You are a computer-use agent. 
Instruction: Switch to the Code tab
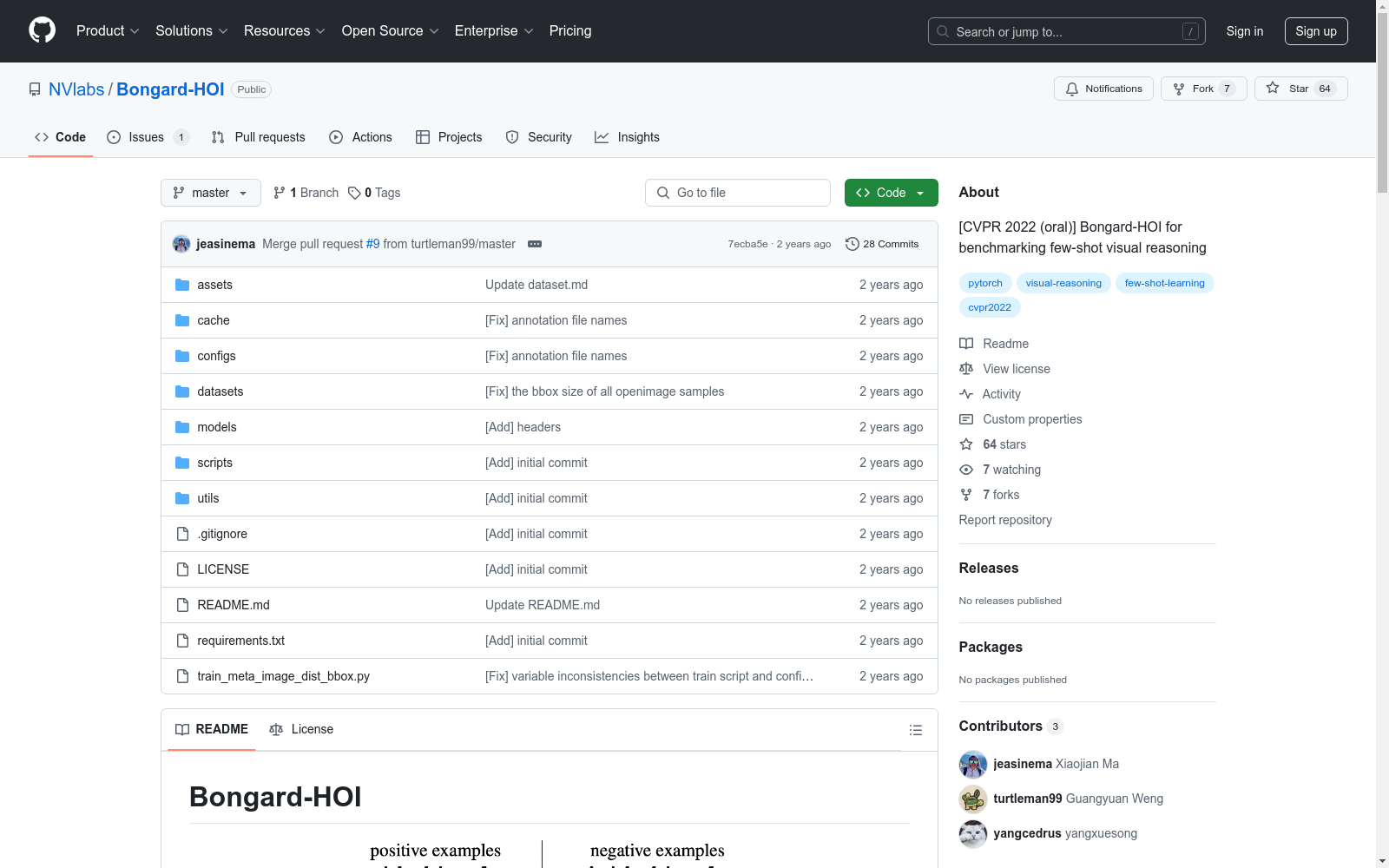(61, 137)
